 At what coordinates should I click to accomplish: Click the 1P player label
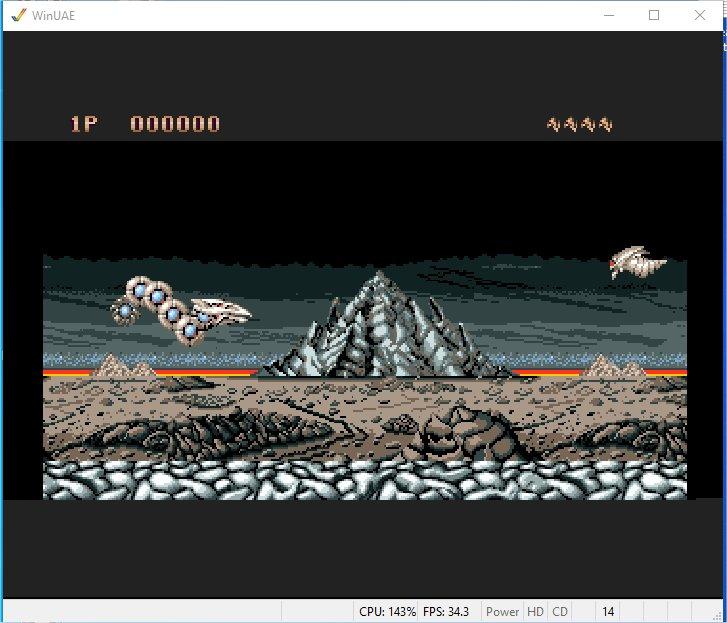pos(84,124)
